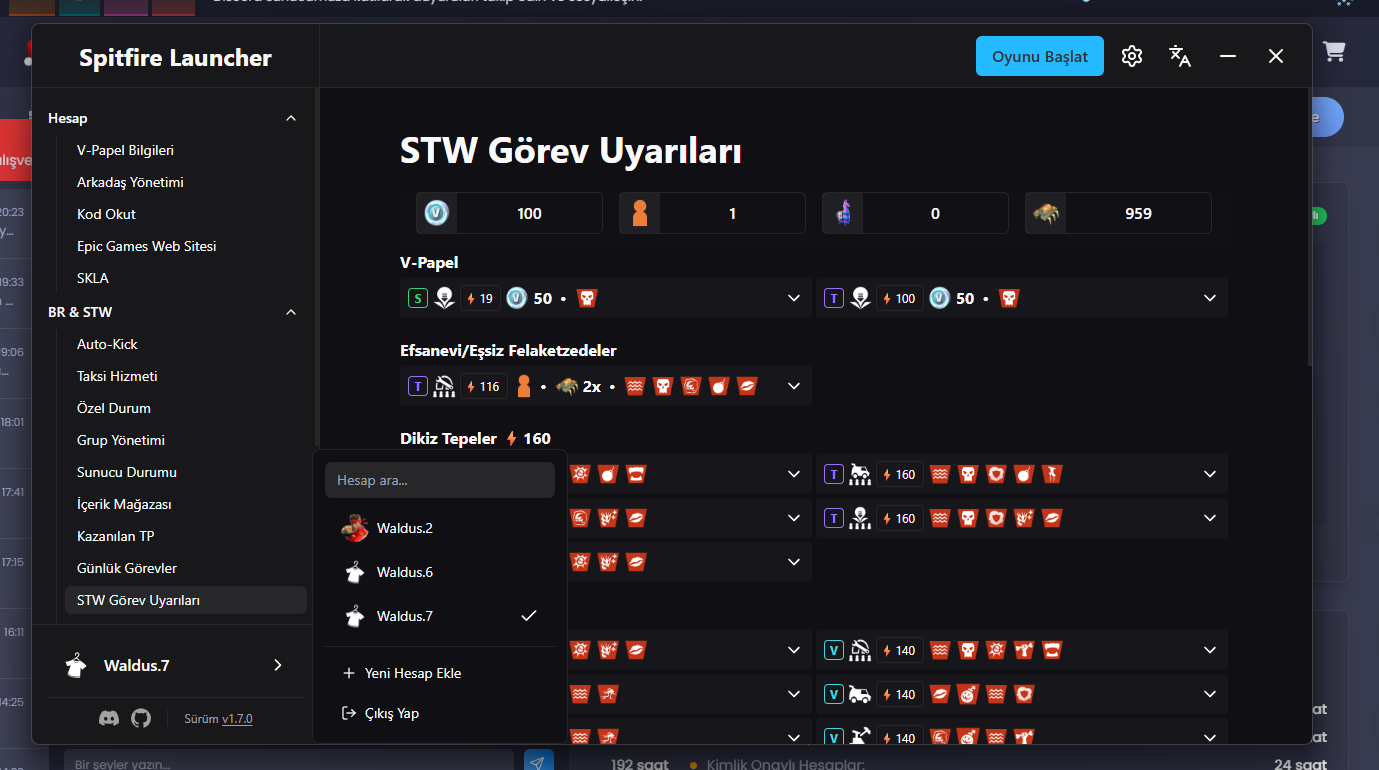Click the skull modifier in the power 100 row
This screenshot has height=770, width=1379.
click(x=1008, y=298)
